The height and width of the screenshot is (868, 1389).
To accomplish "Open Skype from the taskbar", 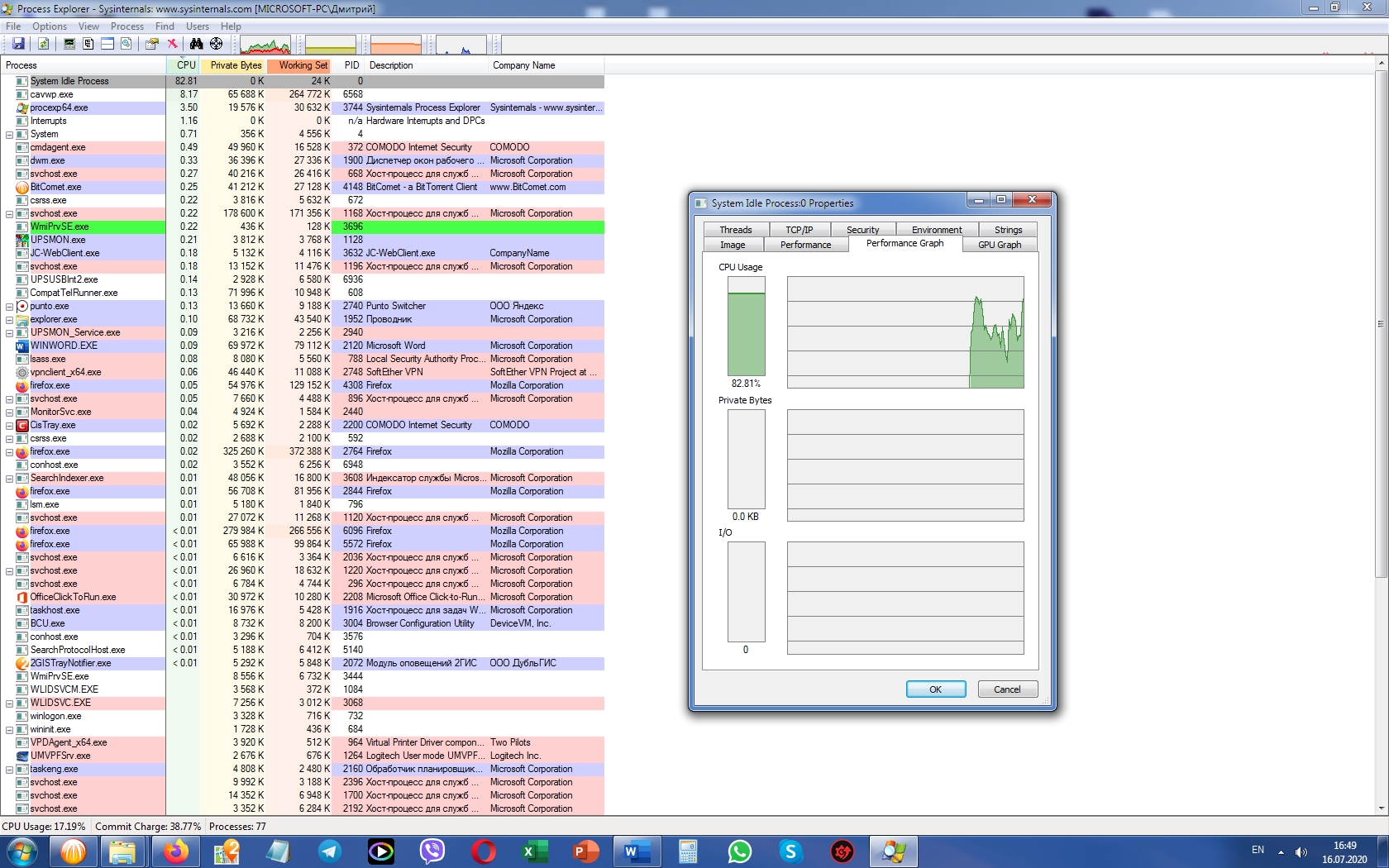I will tap(790, 851).
